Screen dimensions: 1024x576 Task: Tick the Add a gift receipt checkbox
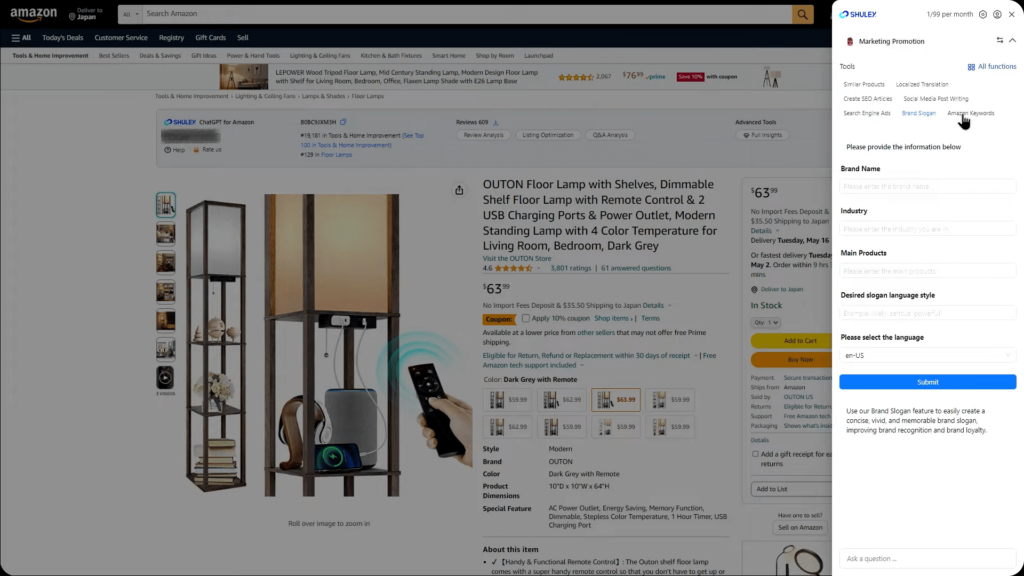(x=755, y=454)
